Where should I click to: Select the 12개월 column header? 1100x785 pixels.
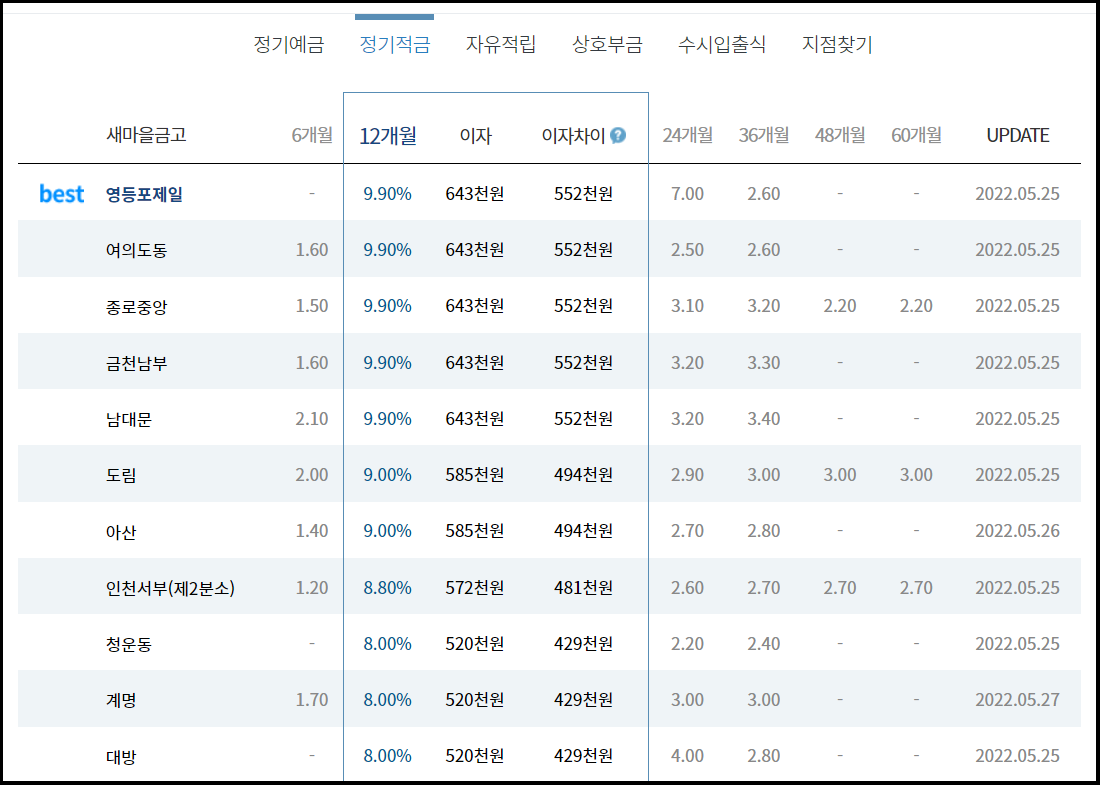[388, 135]
